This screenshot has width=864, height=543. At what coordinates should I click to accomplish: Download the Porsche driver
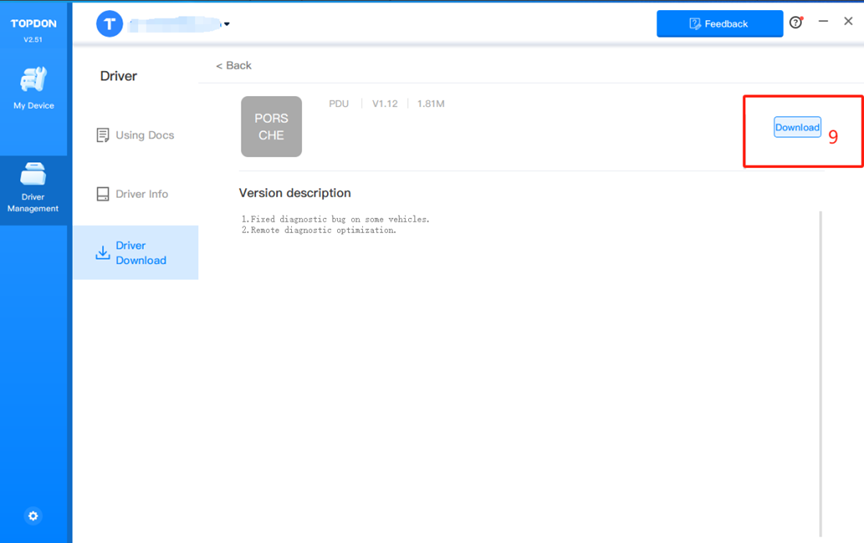click(797, 127)
